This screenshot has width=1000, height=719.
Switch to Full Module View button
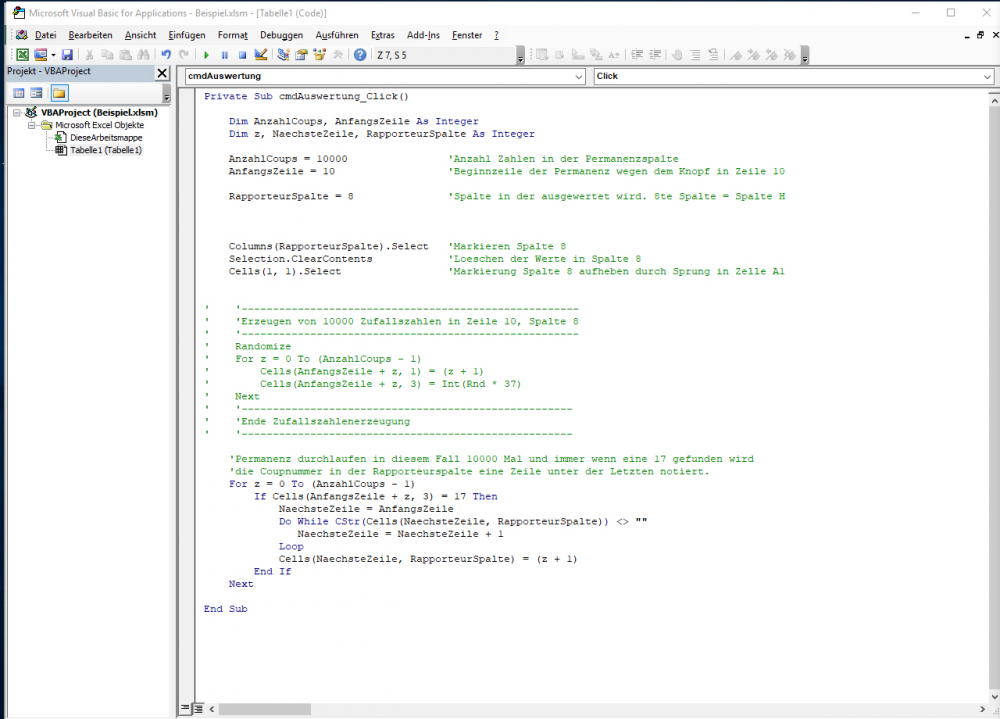tap(198, 708)
